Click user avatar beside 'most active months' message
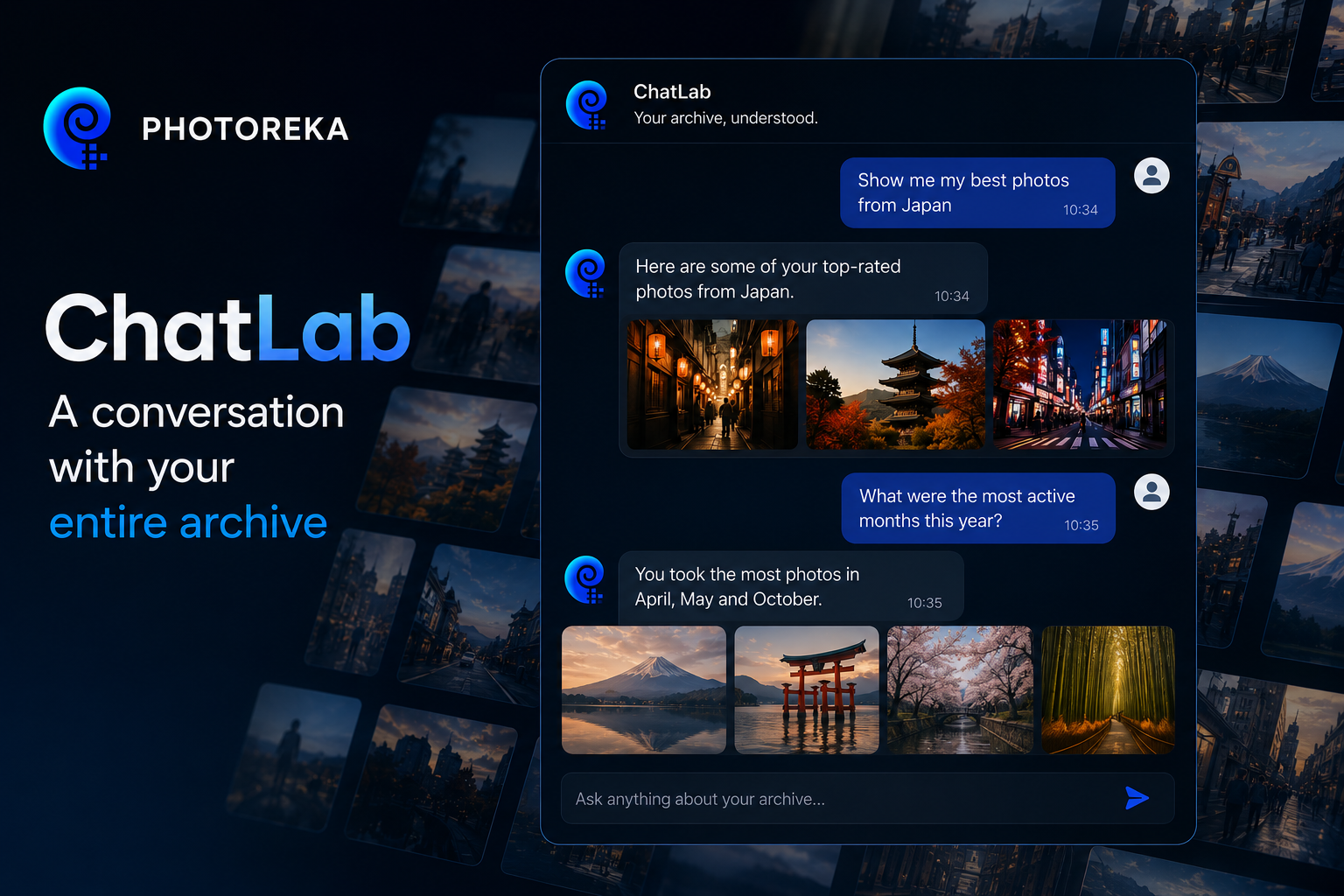1344x896 pixels. tap(1151, 492)
